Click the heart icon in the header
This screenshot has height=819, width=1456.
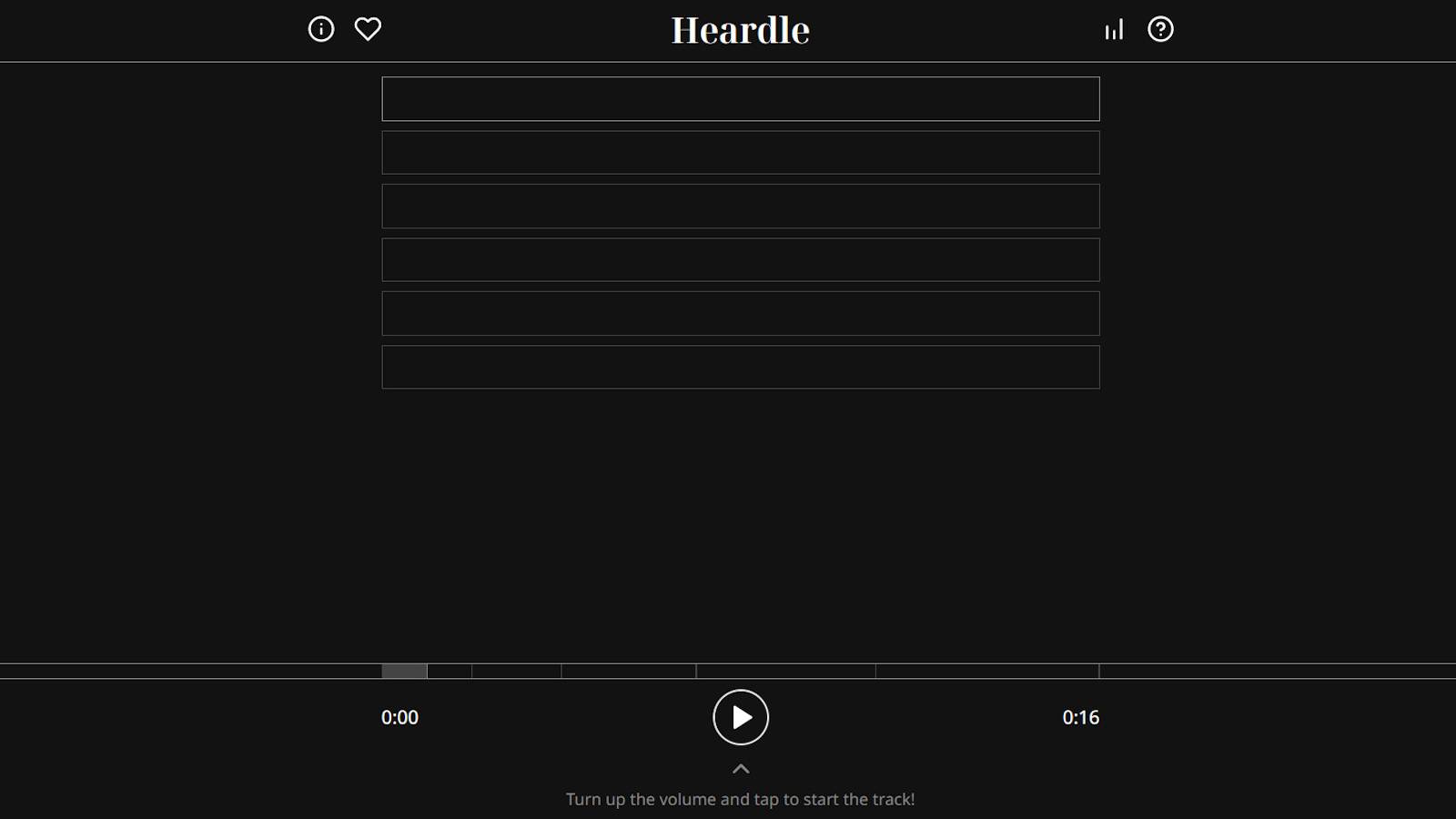(x=368, y=29)
